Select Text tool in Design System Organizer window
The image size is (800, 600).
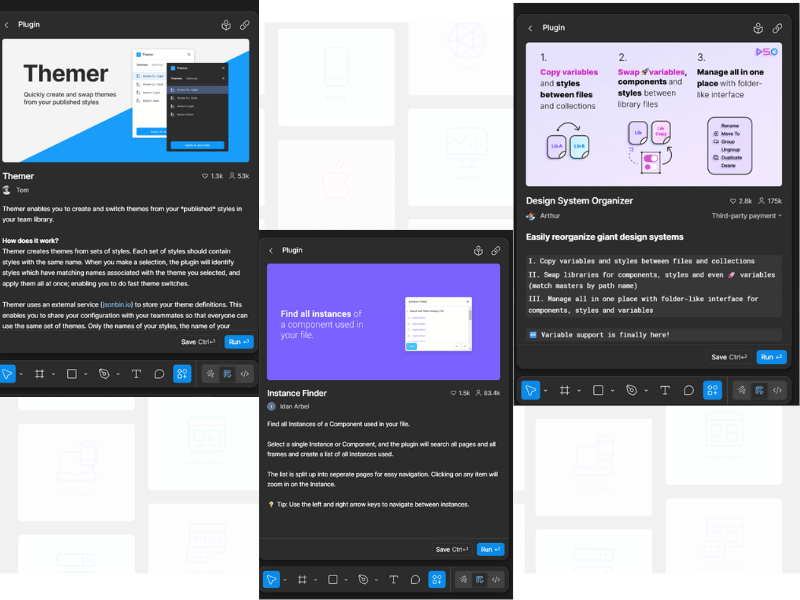(665, 390)
